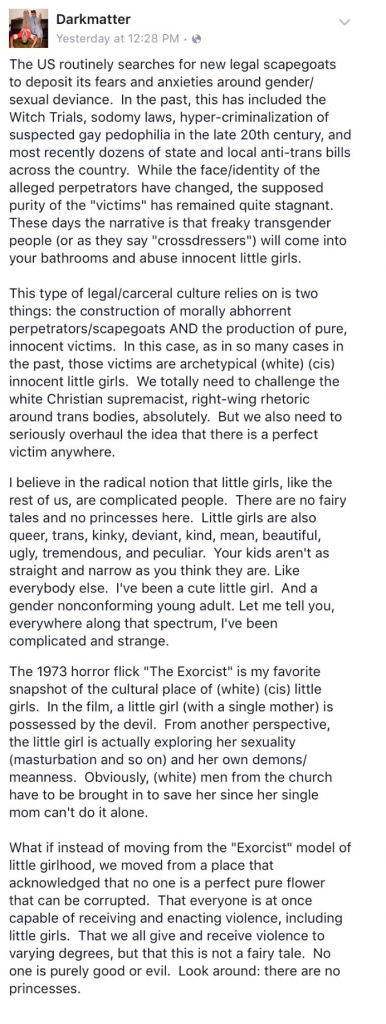Open Darkmatter's profile picture

point(28,29)
